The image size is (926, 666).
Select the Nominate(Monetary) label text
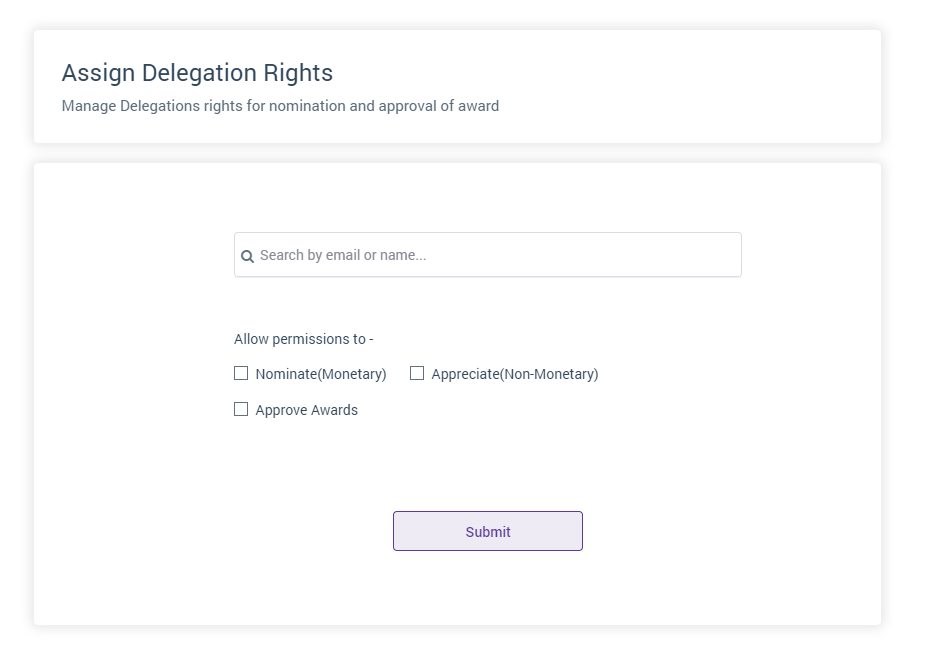tap(321, 374)
